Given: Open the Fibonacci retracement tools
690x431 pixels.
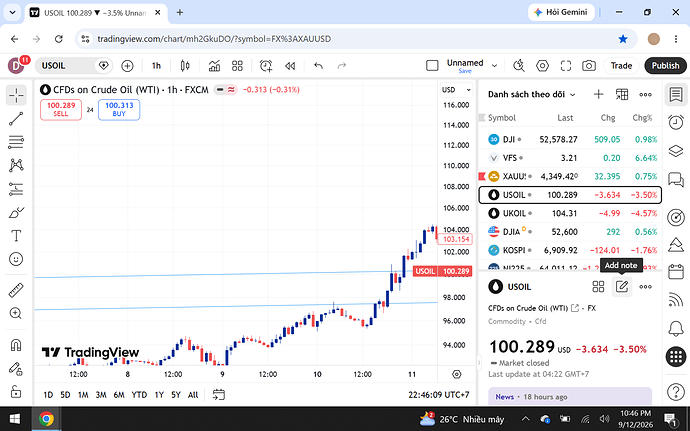Looking at the screenshot, I should [x=16, y=142].
